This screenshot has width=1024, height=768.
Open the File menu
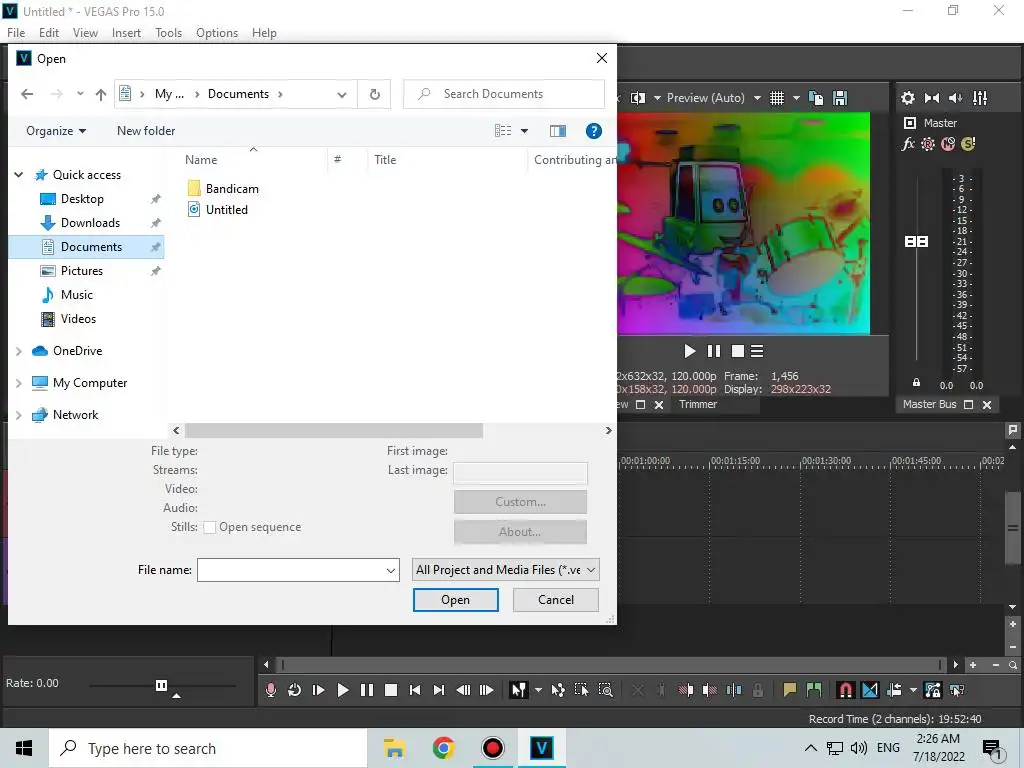coord(16,33)
